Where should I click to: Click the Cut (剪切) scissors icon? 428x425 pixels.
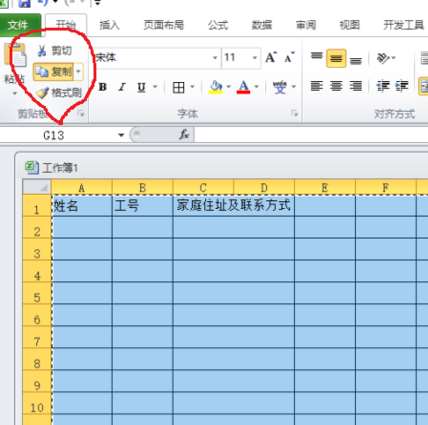42,51
